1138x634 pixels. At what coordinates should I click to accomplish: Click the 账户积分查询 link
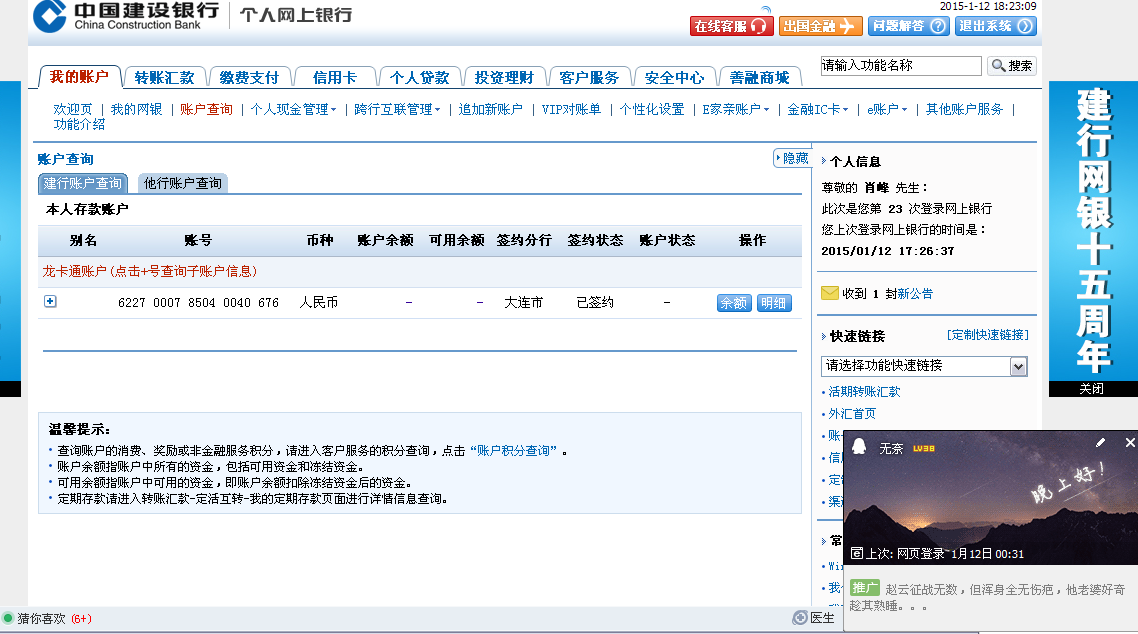[517, 451]
